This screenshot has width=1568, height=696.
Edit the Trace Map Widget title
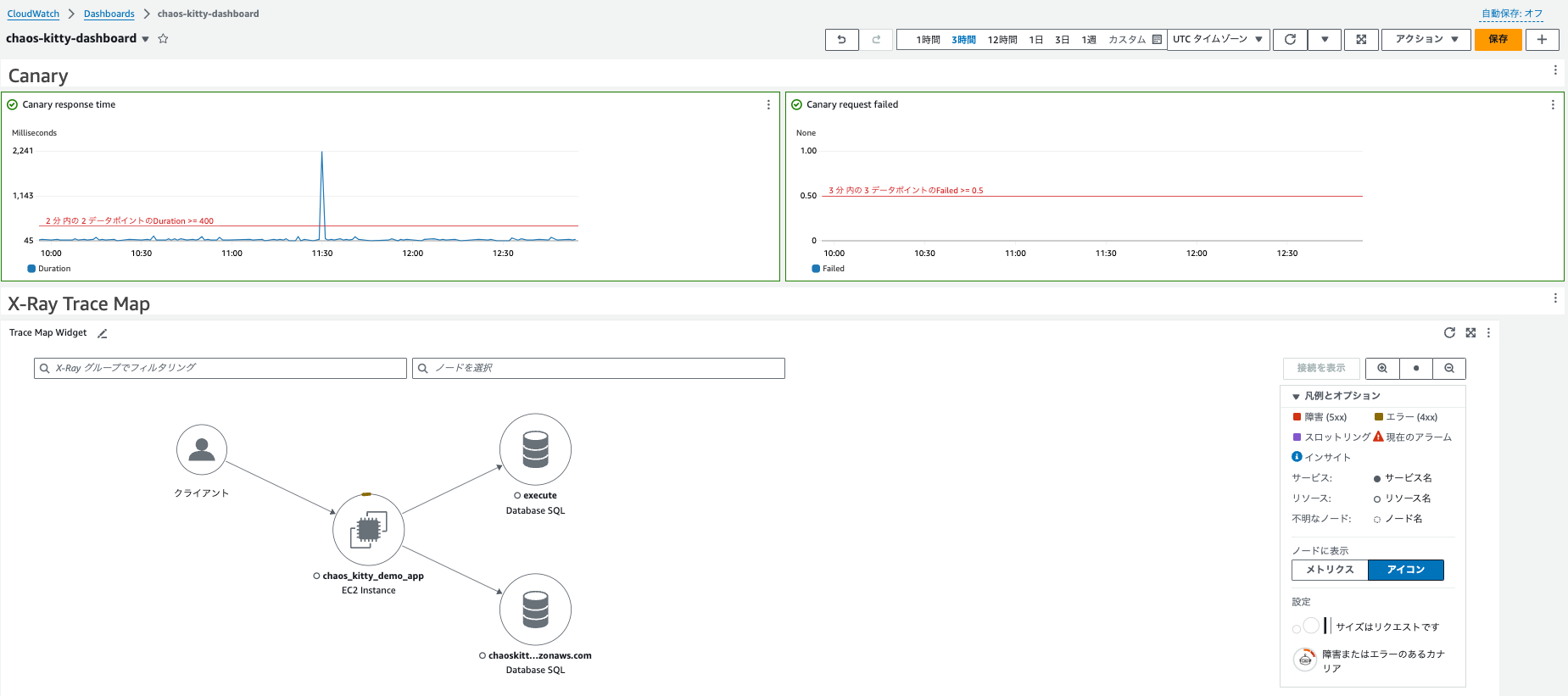(x=102, y=333)
